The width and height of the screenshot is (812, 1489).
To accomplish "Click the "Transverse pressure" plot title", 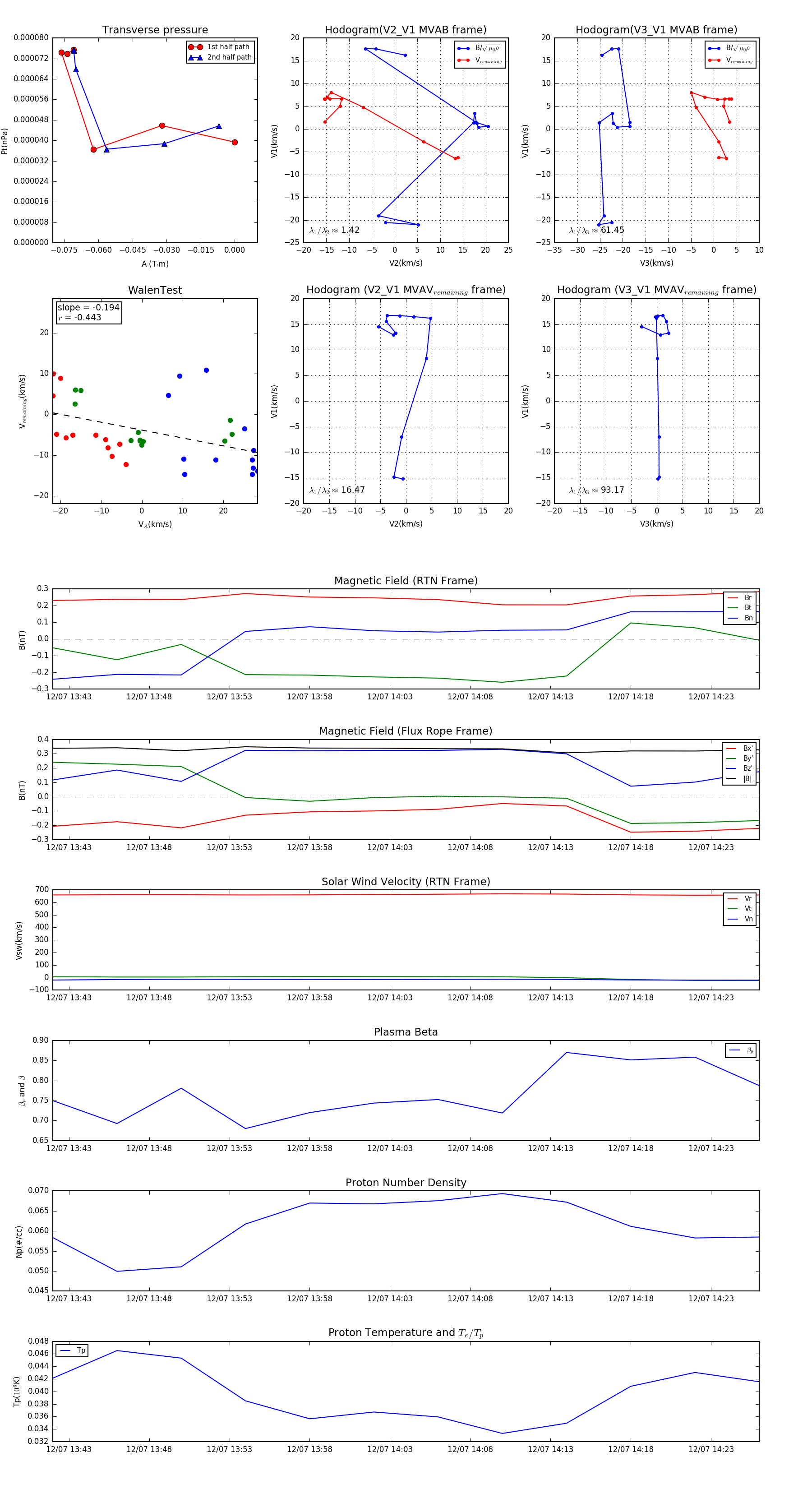I will coord(155,30).
